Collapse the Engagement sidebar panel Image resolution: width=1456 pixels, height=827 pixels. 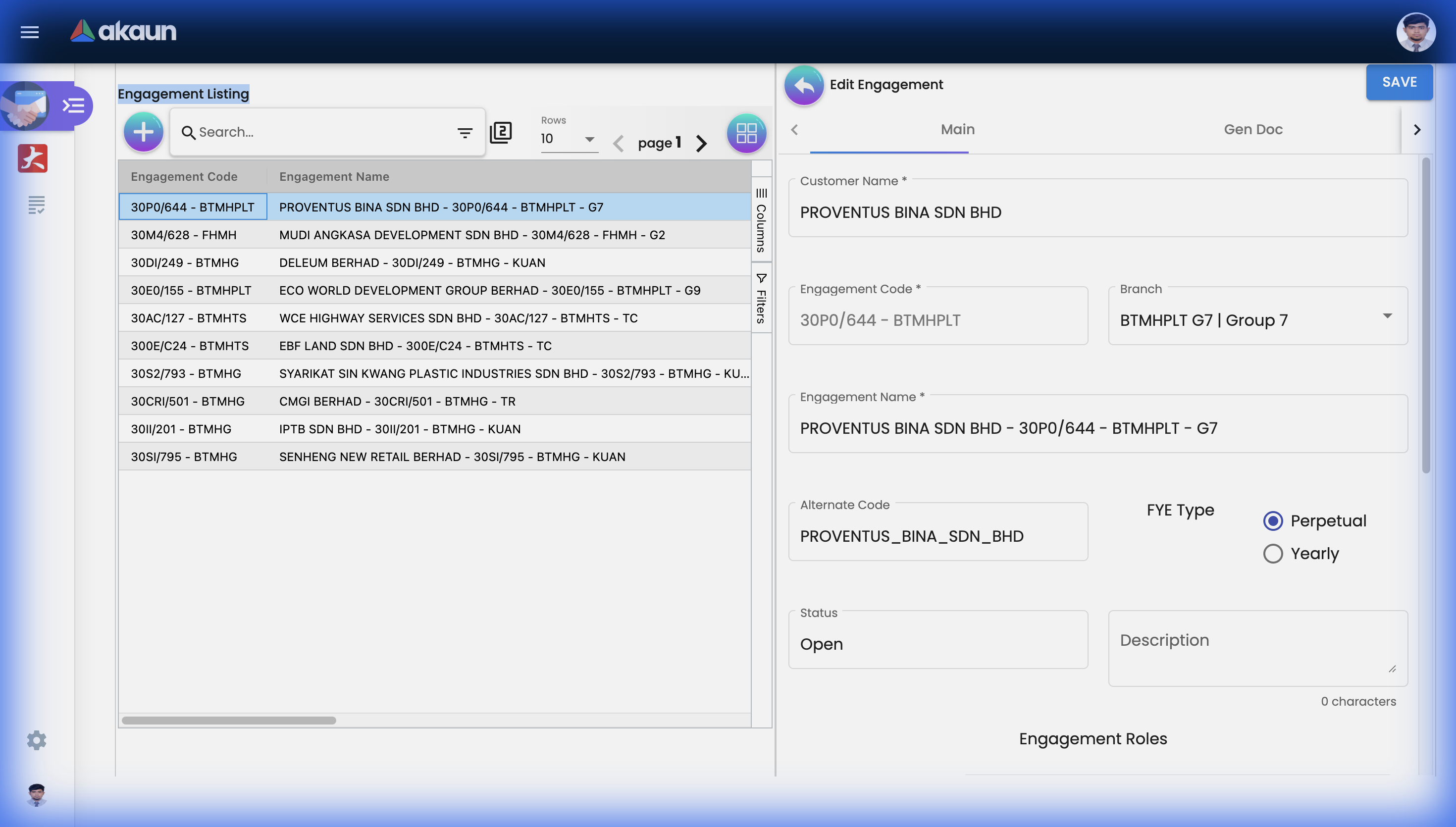pyautogui.click(x=73, y=105)
